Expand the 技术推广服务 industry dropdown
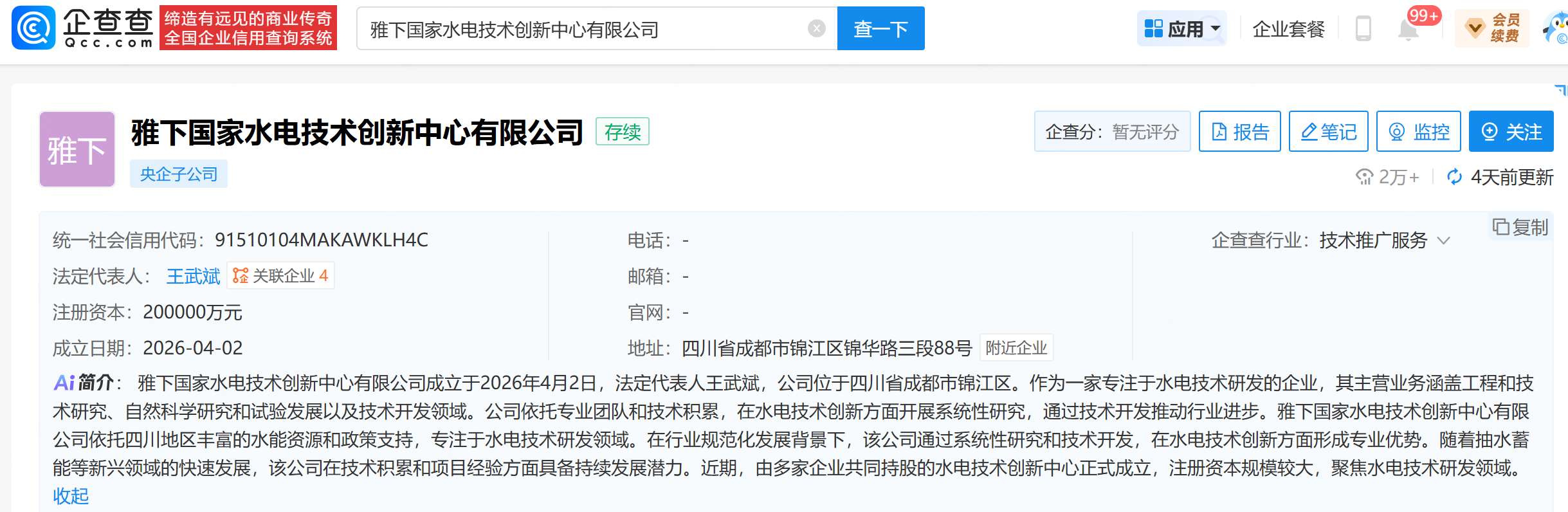 tap(1445, 241)
